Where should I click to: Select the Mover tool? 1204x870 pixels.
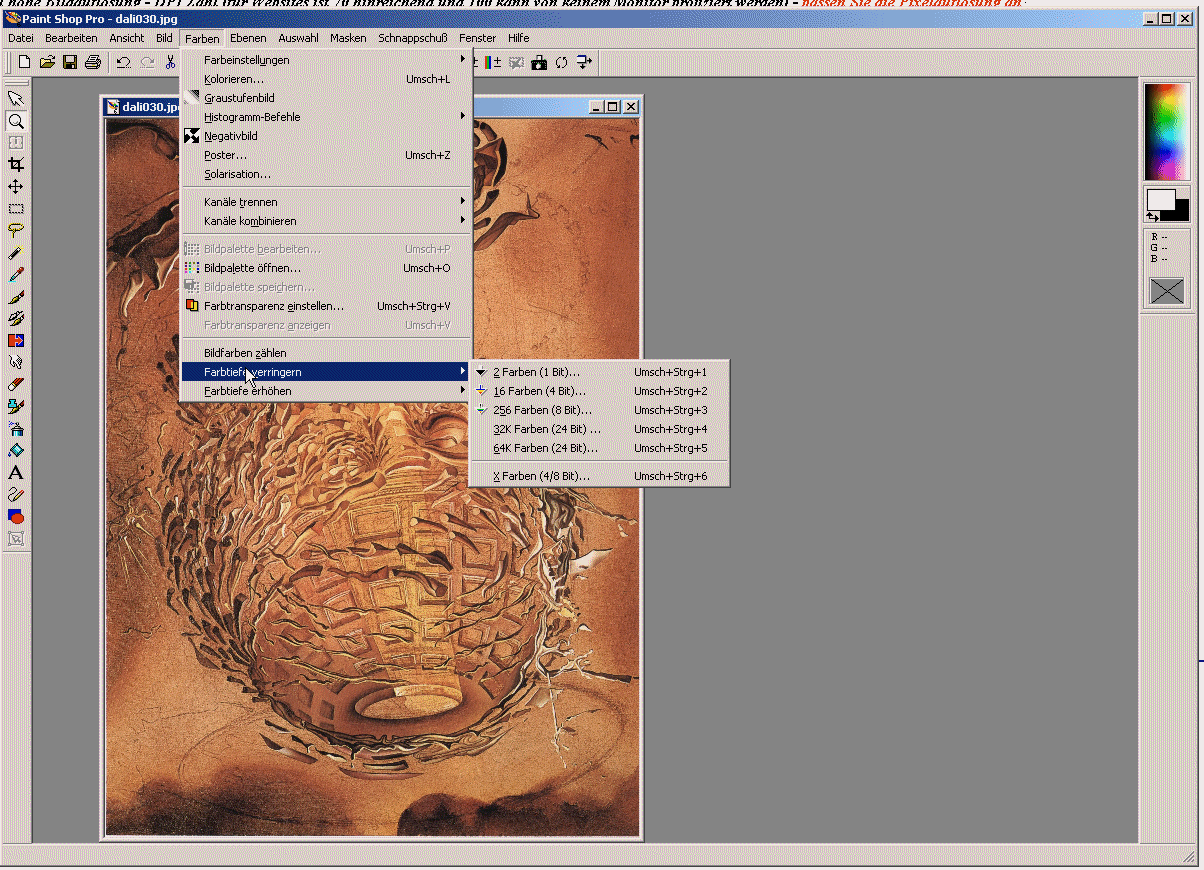click(16, 187)
